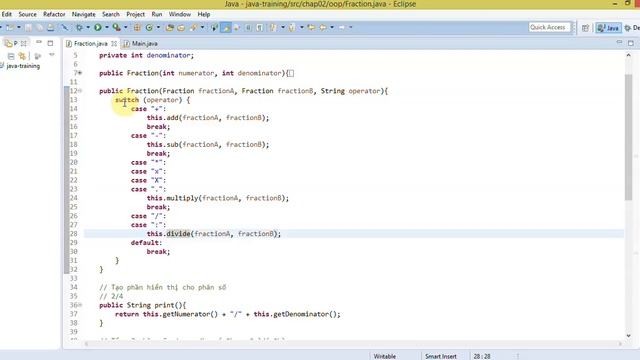Open the New file dropdown arrow
The height and width of the screenshot is (360, 640).
click(x=19, y=27)
